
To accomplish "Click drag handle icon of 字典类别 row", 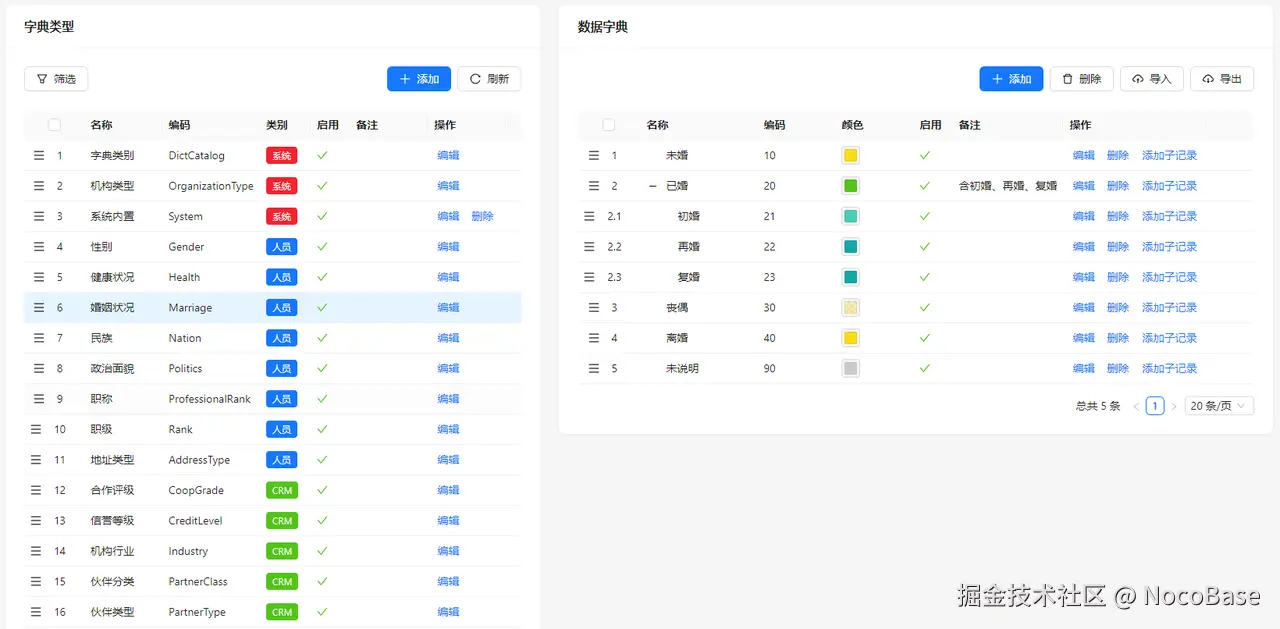I will (39, 155).
